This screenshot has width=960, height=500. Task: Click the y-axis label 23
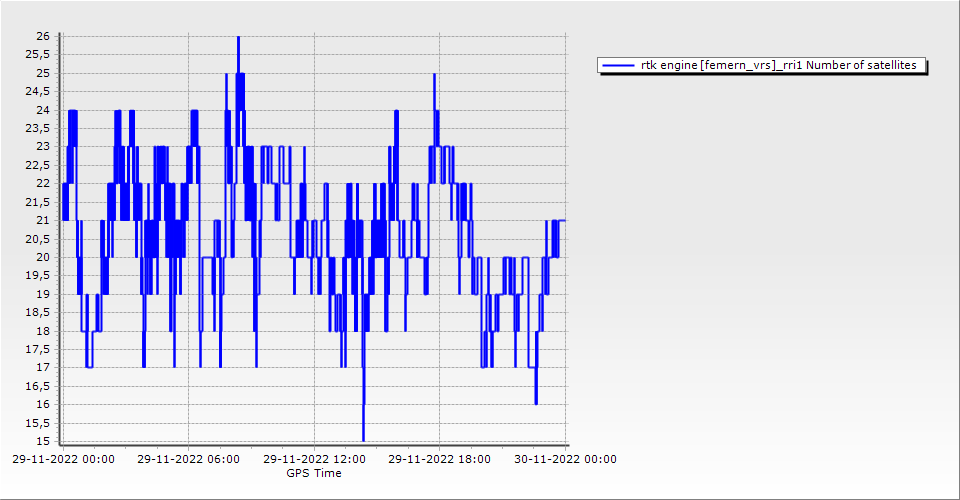[43, 147]
